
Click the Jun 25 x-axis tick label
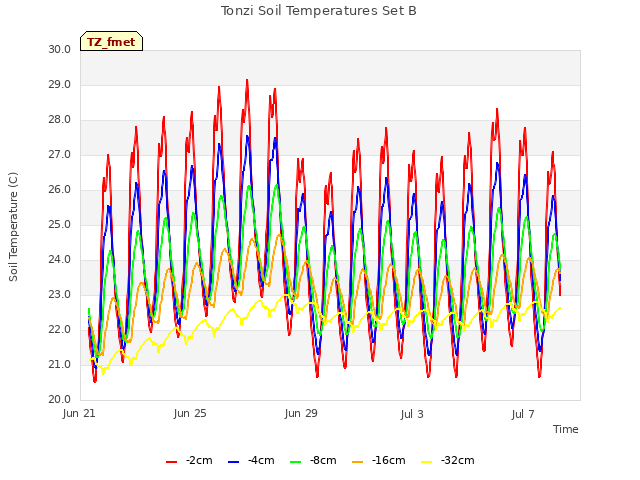pos(190,413)
